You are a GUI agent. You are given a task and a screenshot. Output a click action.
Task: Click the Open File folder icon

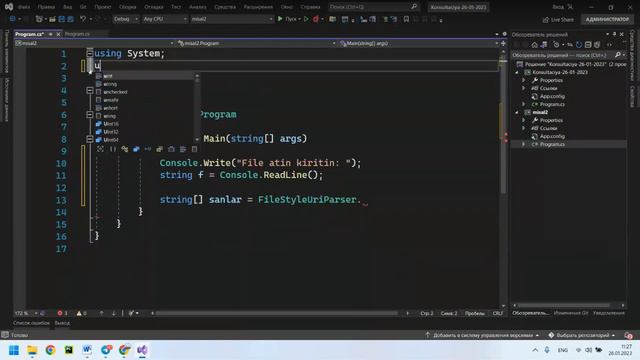[52, 19]
